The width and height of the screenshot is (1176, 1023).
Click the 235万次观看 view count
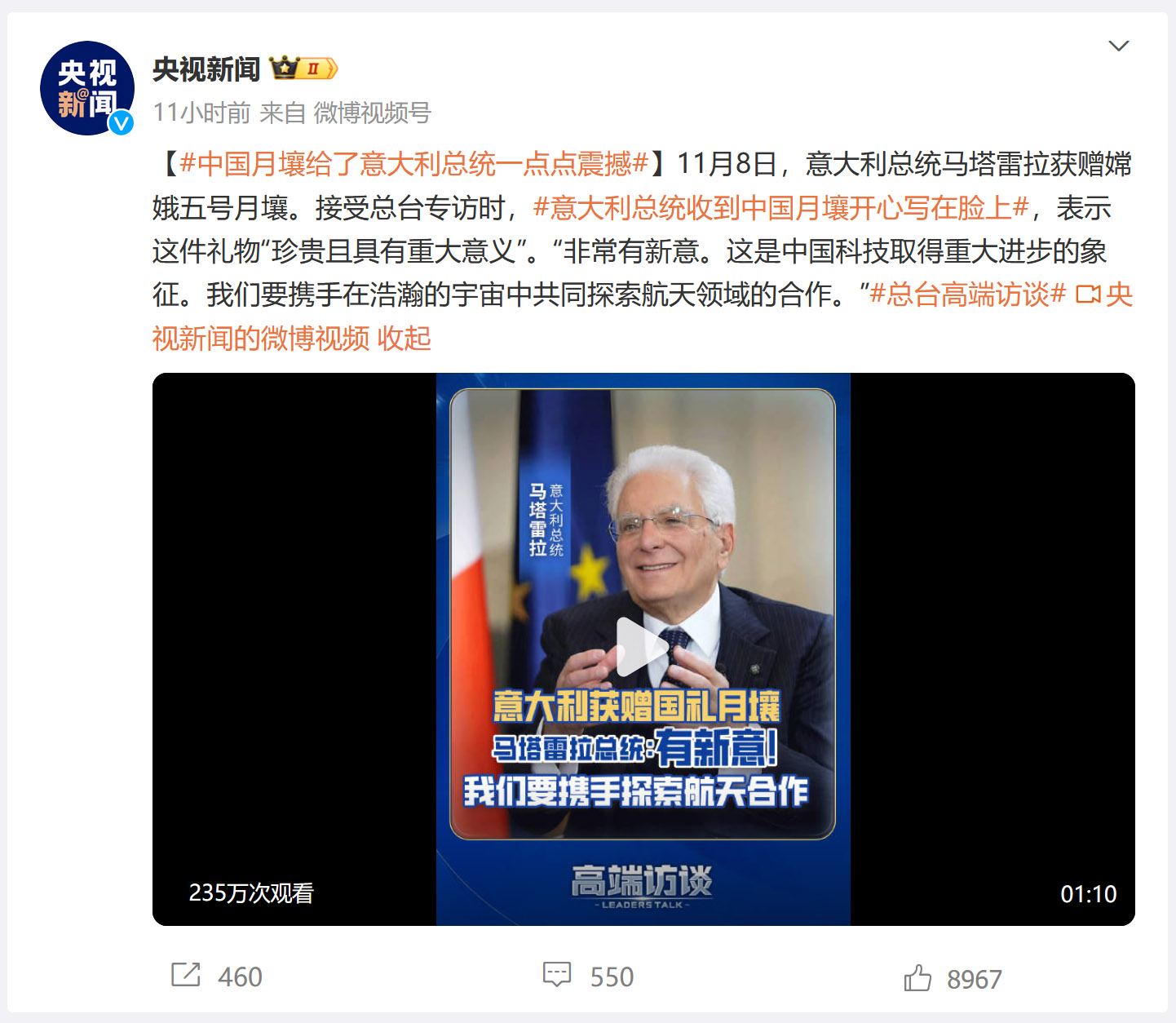[x=251, y=893]
